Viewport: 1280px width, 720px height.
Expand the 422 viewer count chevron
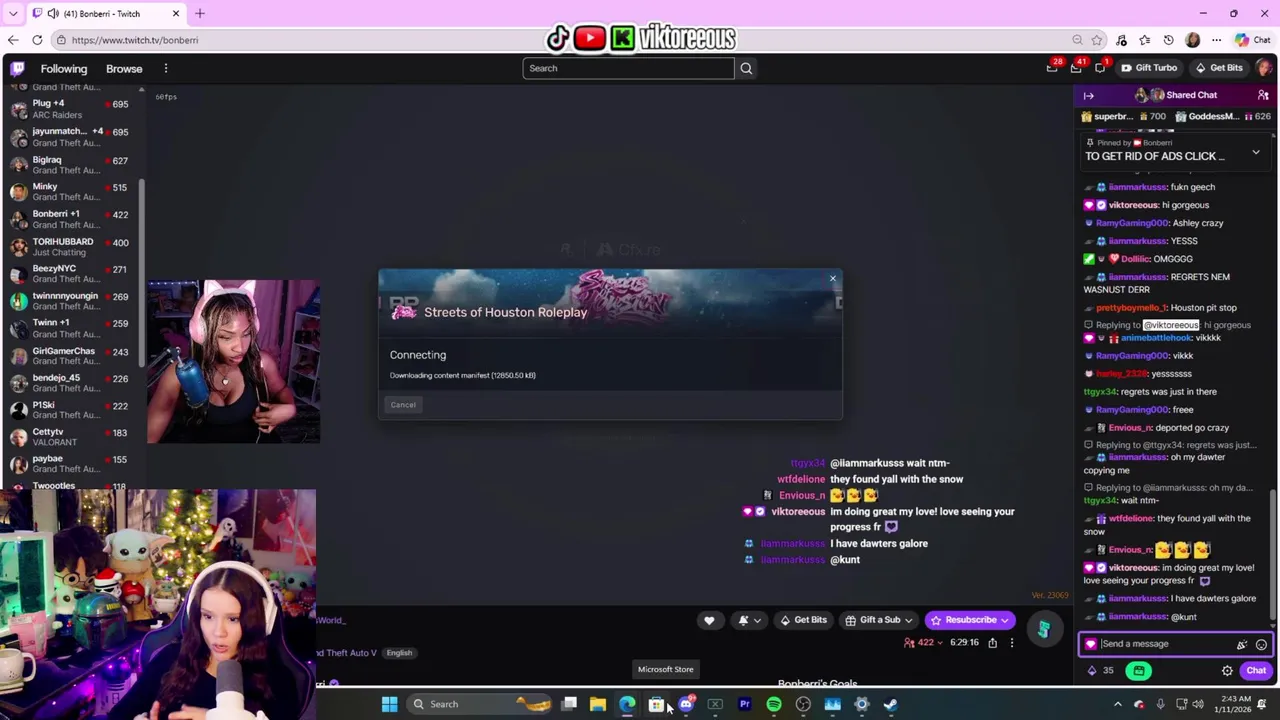pyautogui.click(x=940, y=643)
